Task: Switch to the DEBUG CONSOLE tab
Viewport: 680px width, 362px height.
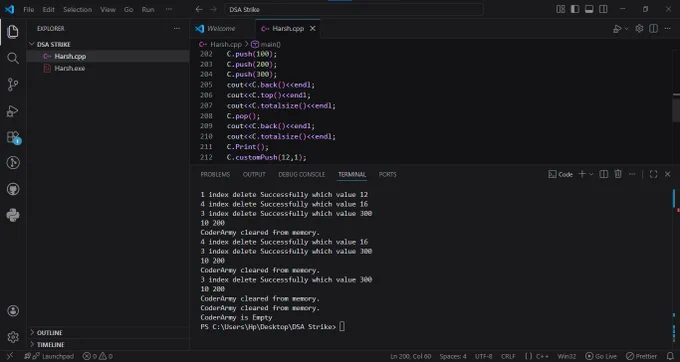Action: click(301, 174)
